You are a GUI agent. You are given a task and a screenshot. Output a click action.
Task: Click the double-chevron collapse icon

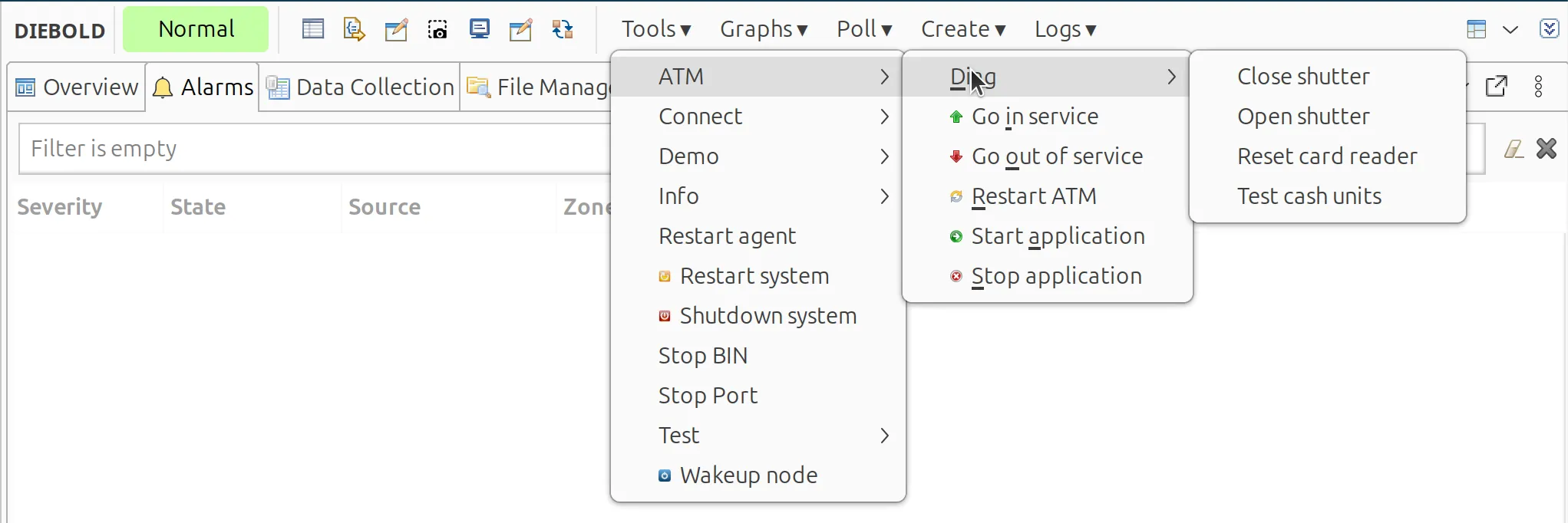1550,29
